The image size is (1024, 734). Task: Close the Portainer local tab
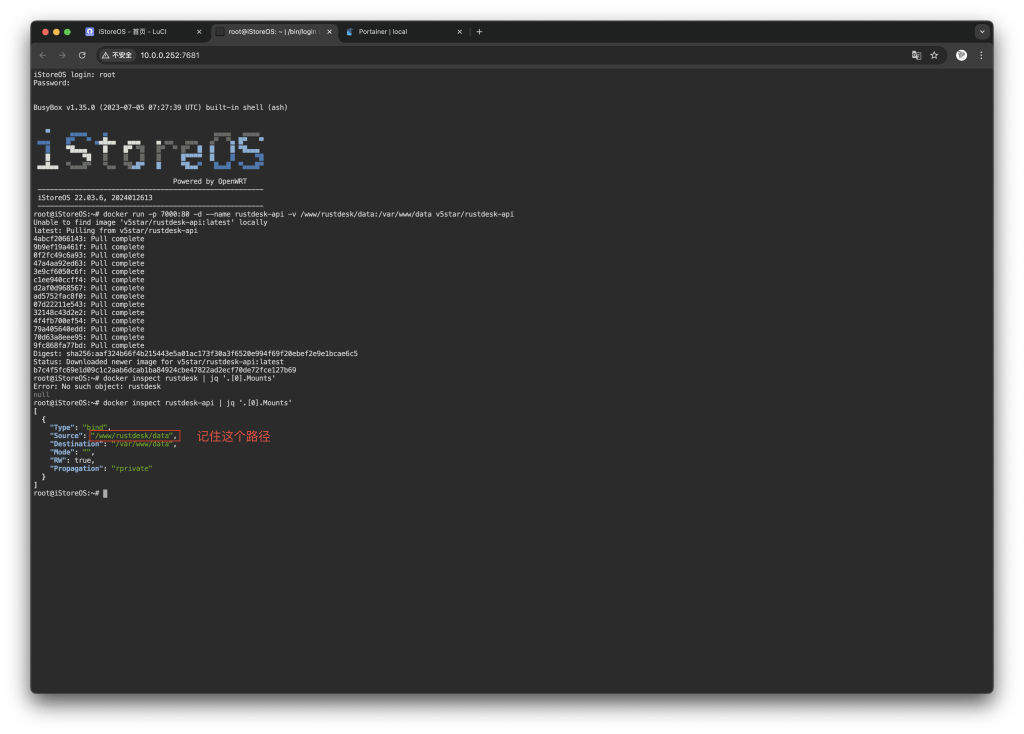[x=460, y=32]
